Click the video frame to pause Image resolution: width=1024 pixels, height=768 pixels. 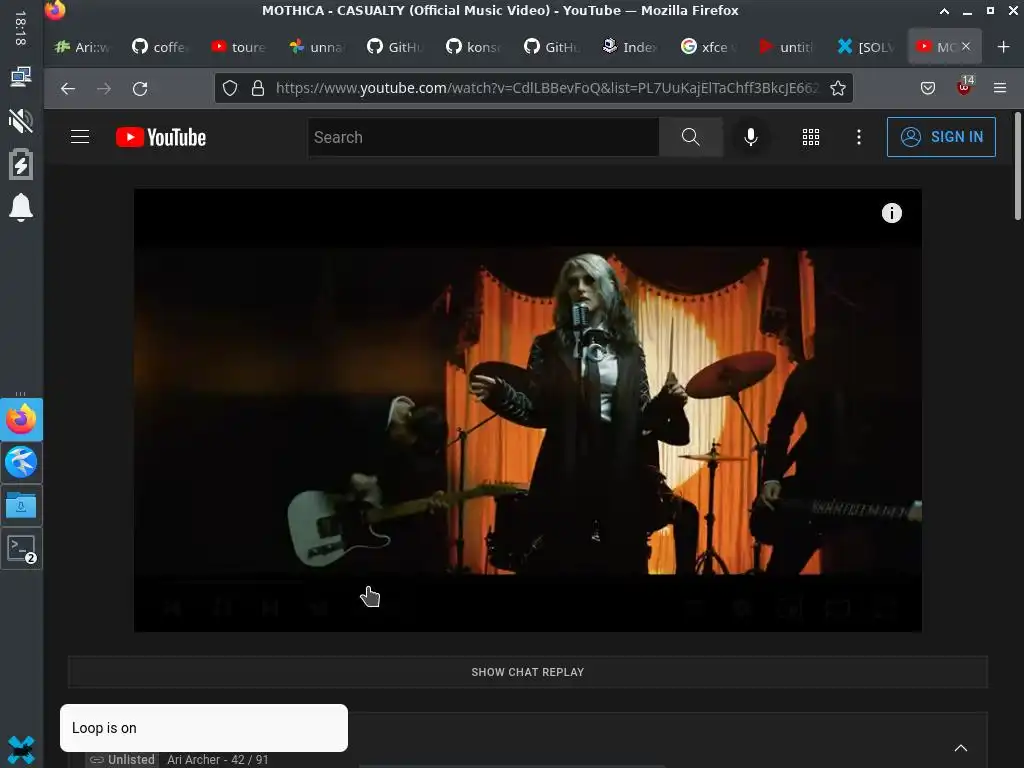click(x=528, y=410)
